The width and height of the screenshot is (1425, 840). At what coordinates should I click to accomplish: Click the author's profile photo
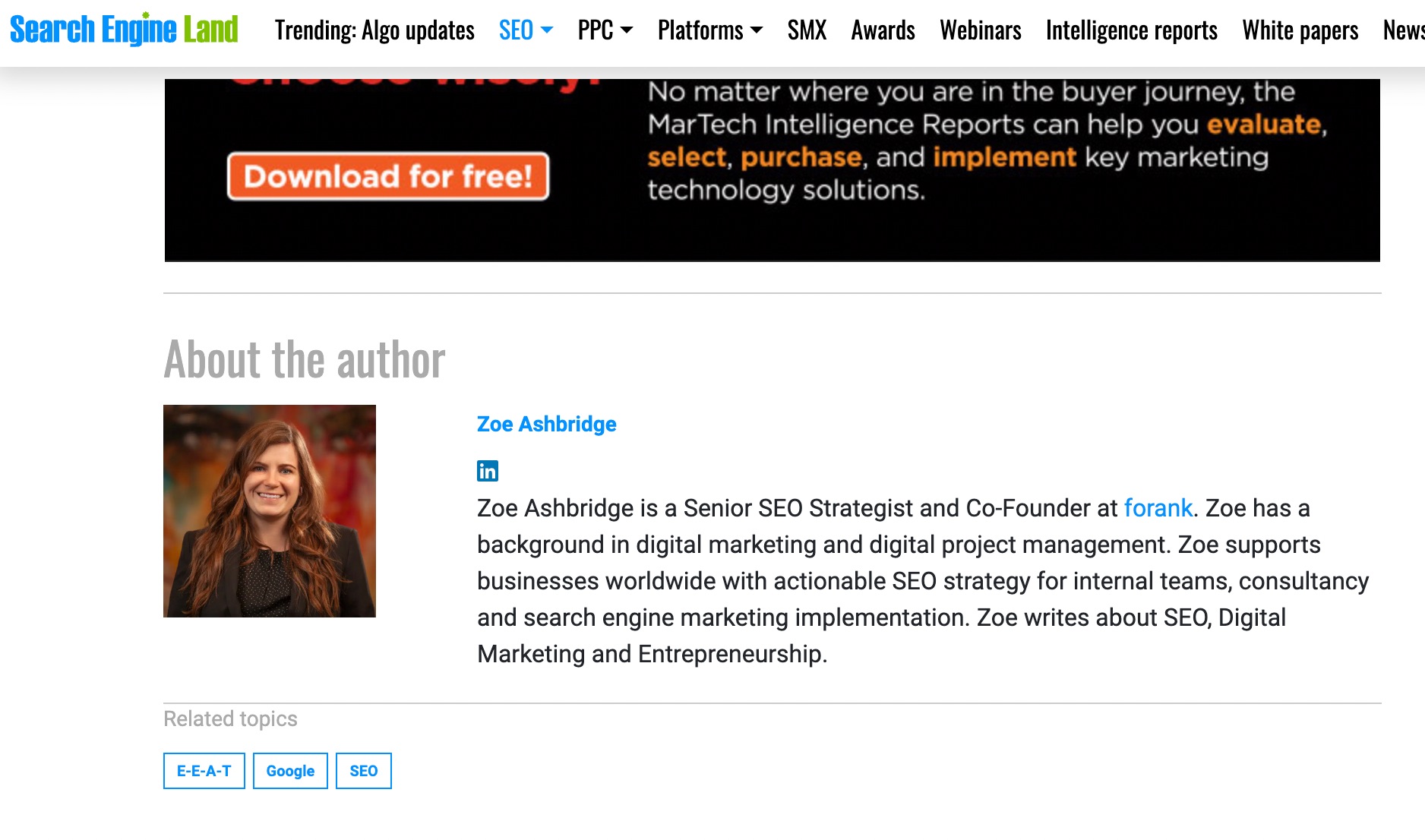tap(270, 511)
